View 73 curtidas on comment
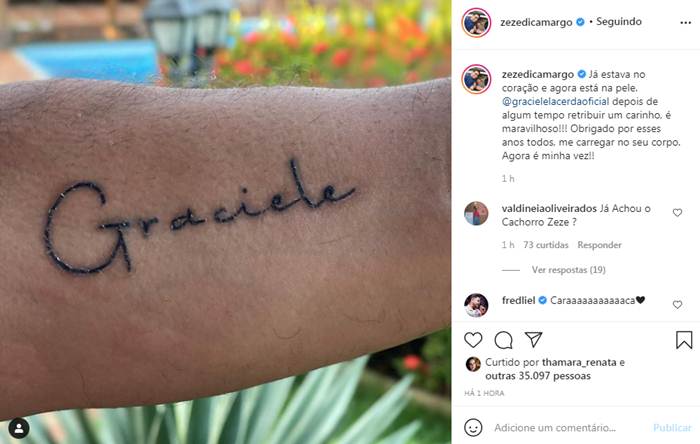This screenshot has width=700, height=444. tap(546, 245)
